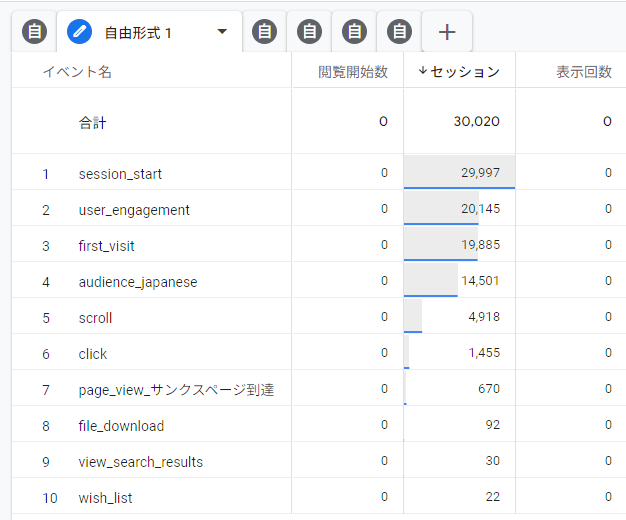Click session count 19,885

tap(481, 245)
